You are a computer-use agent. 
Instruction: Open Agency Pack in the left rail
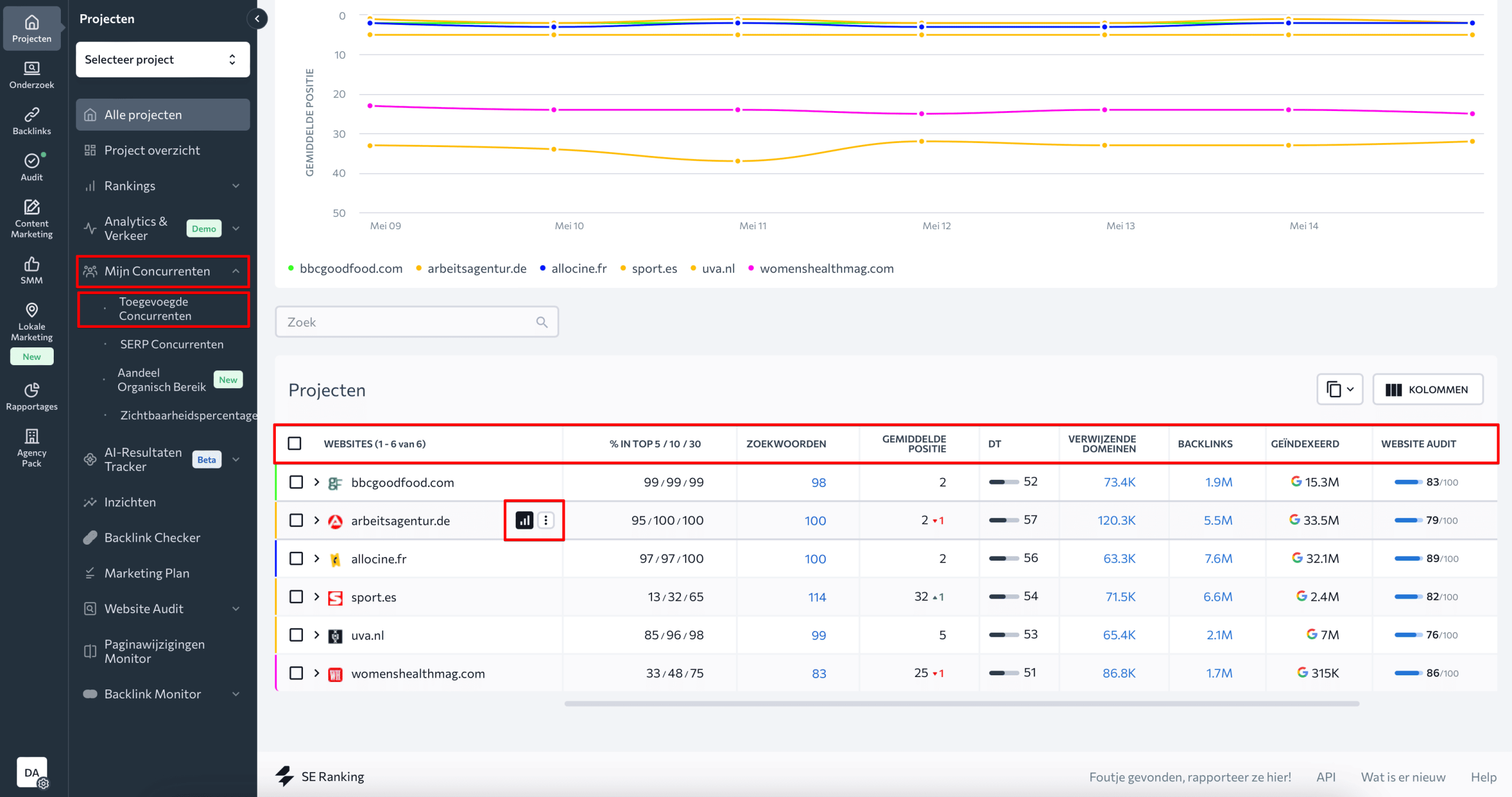click(32, 448)
